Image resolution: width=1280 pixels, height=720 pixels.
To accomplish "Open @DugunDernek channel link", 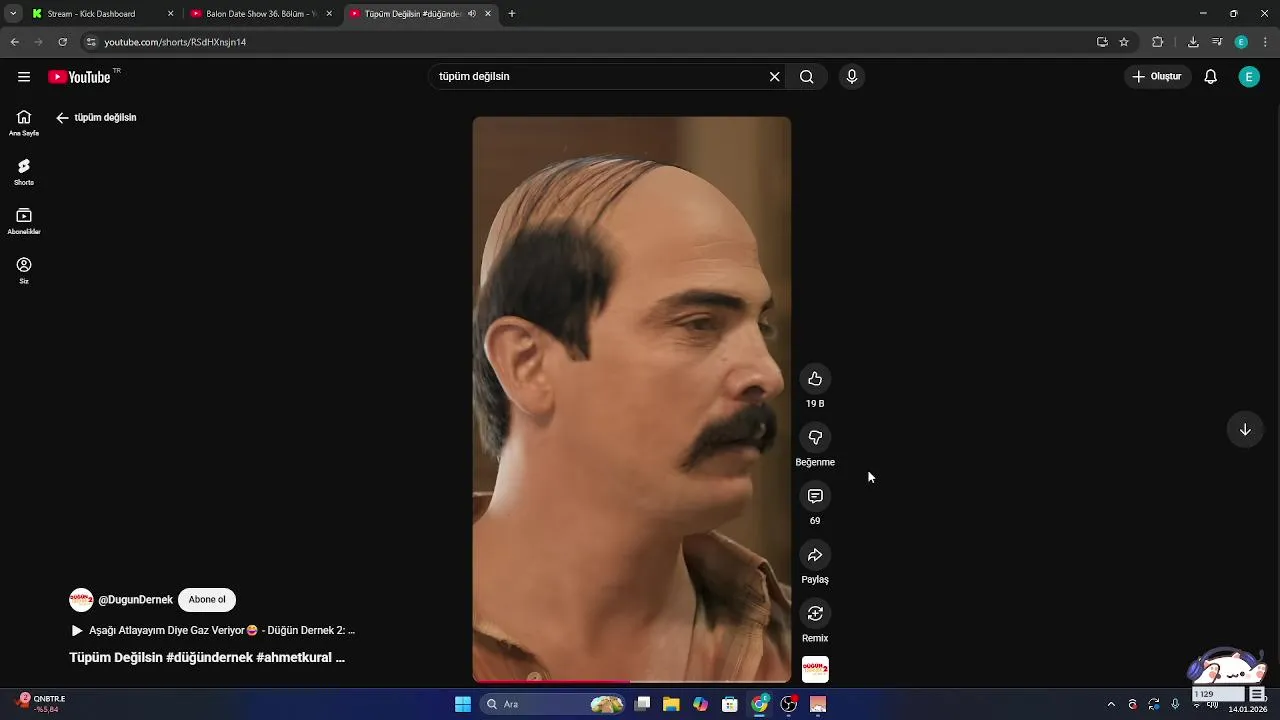I will coord(135,600).
